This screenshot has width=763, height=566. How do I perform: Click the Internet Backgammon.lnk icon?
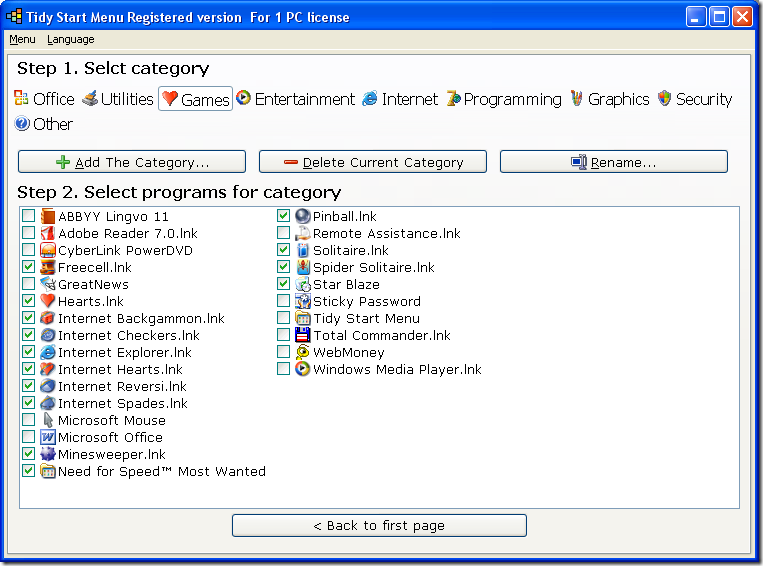click(48, 318)
